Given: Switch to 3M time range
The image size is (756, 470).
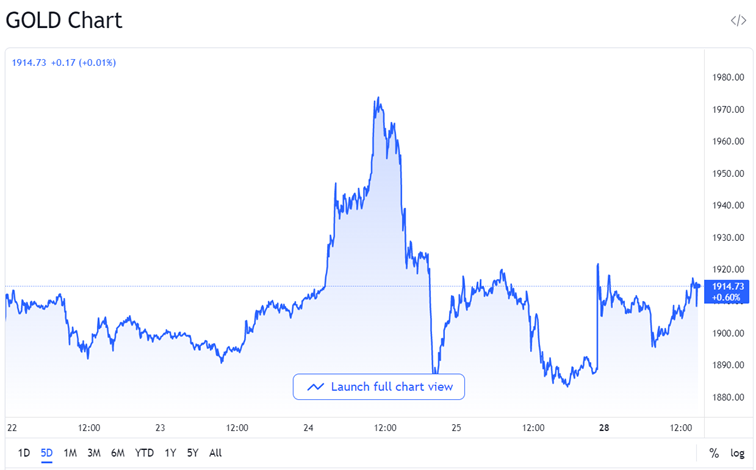Looking at the screenshot, I should [94, 453].
